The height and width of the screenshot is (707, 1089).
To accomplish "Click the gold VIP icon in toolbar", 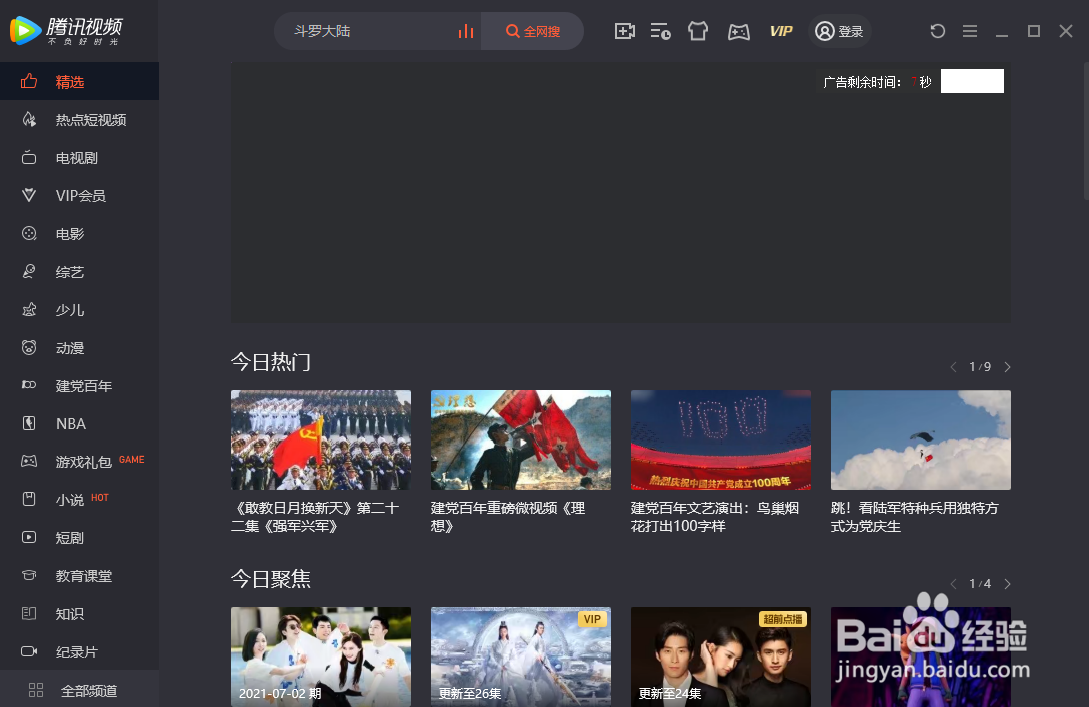I will click(781, 31).
